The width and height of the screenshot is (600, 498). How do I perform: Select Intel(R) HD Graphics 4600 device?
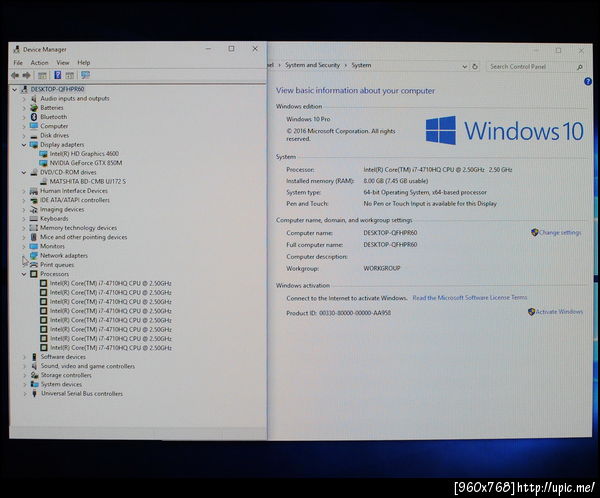pos(84,154)
